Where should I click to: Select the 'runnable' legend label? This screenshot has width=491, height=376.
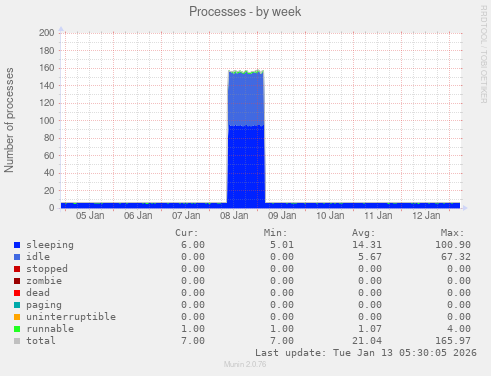click(x=50, y=329)
